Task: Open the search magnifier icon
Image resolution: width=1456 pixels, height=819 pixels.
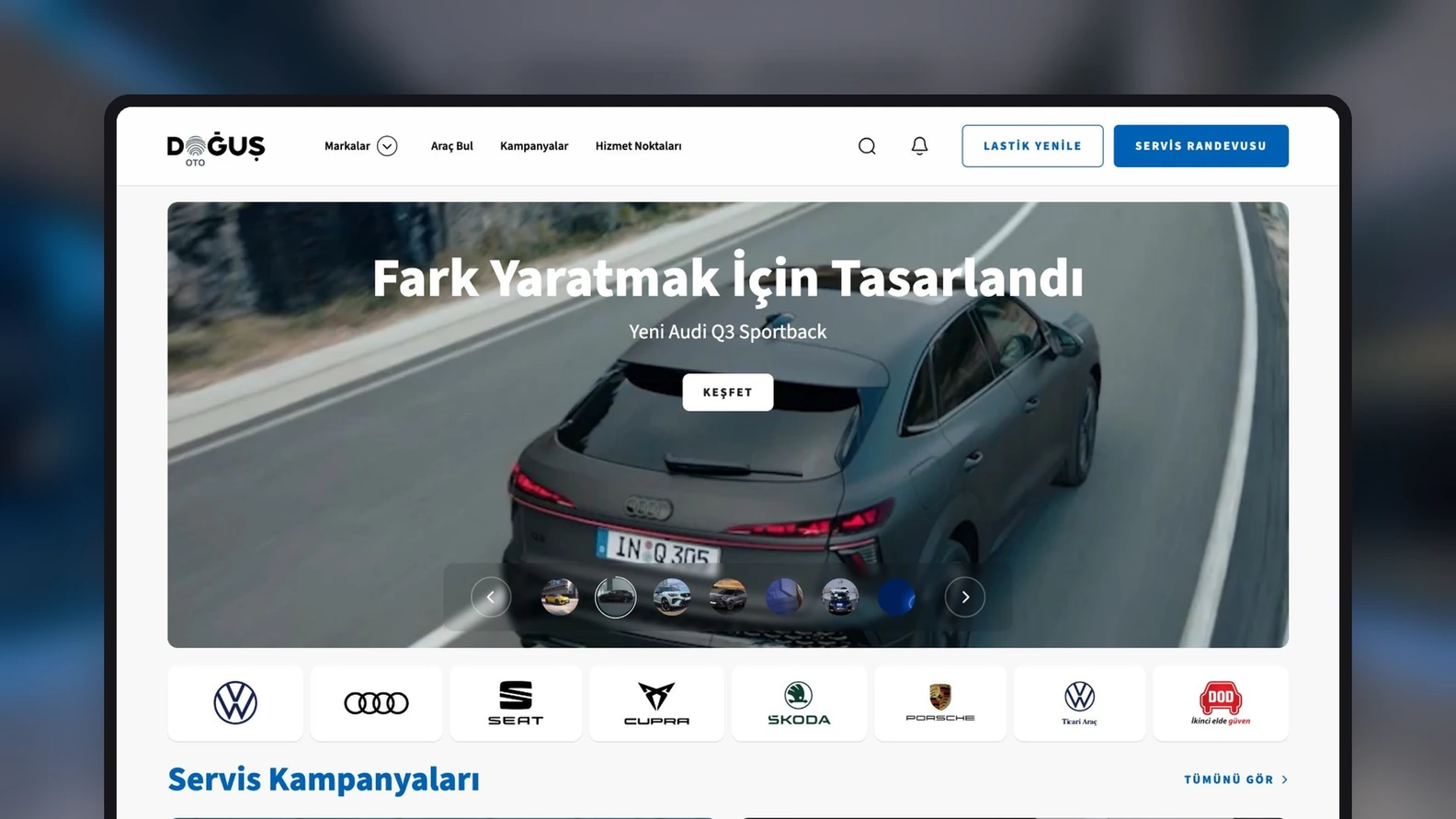Action: click(867, 146)
